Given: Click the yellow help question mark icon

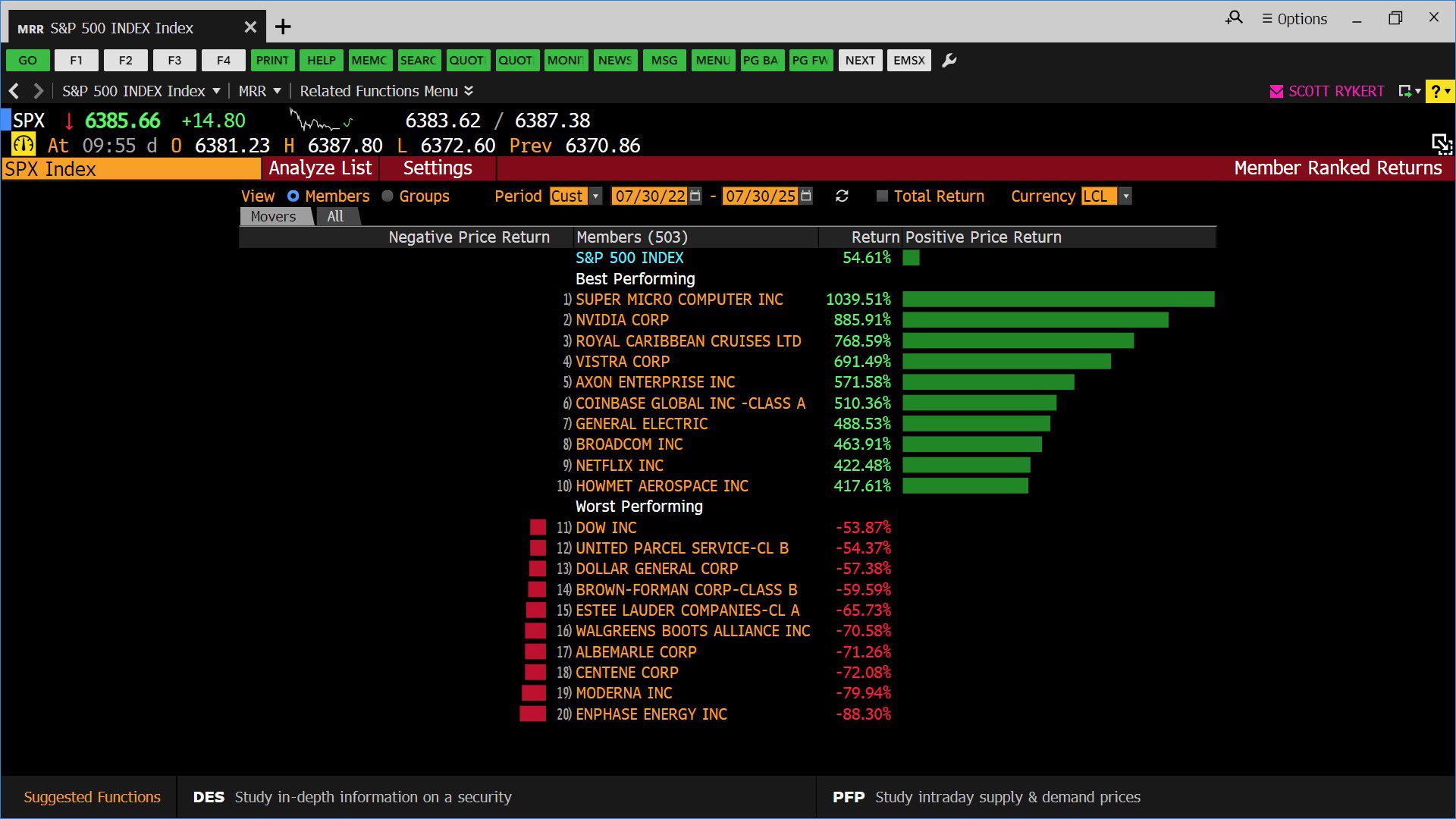Looking at the screenshot, I should click(1439, 91).
